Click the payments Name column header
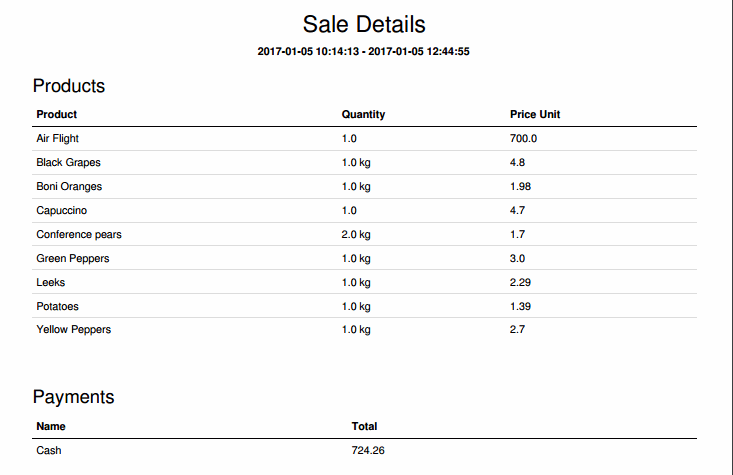This screenshot has height=475, width=733. 51,426
